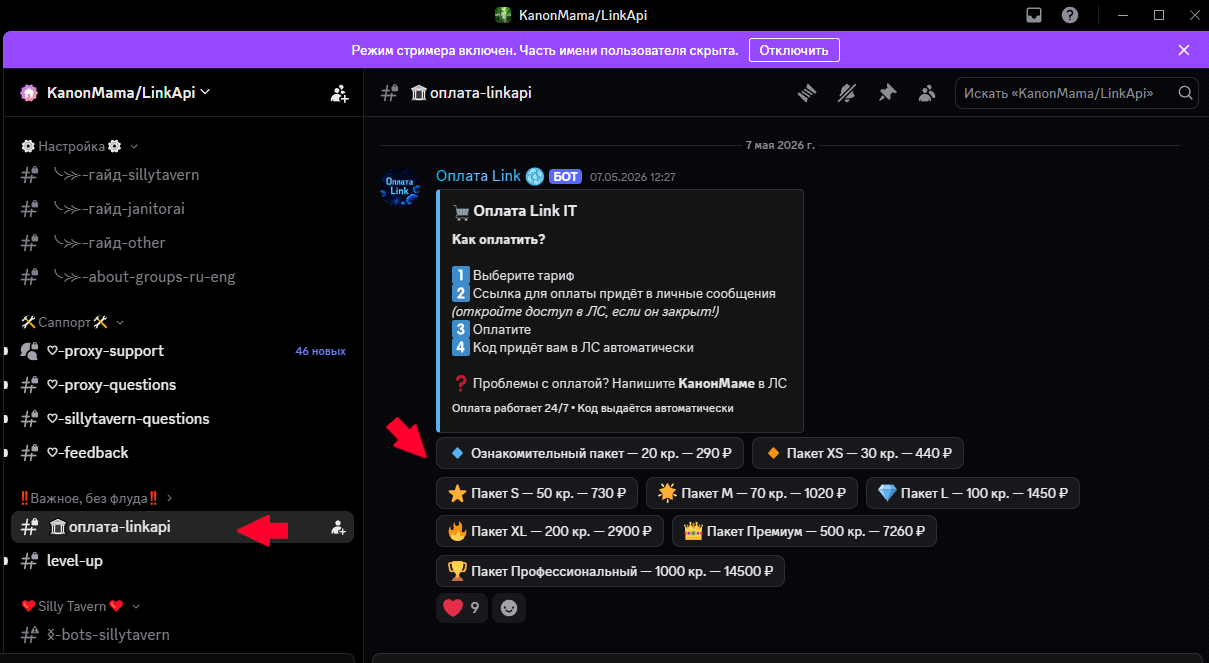The image size is (1209, 663).
Task: Click search magnifier icon in search box
Action: pos(1185,93)
